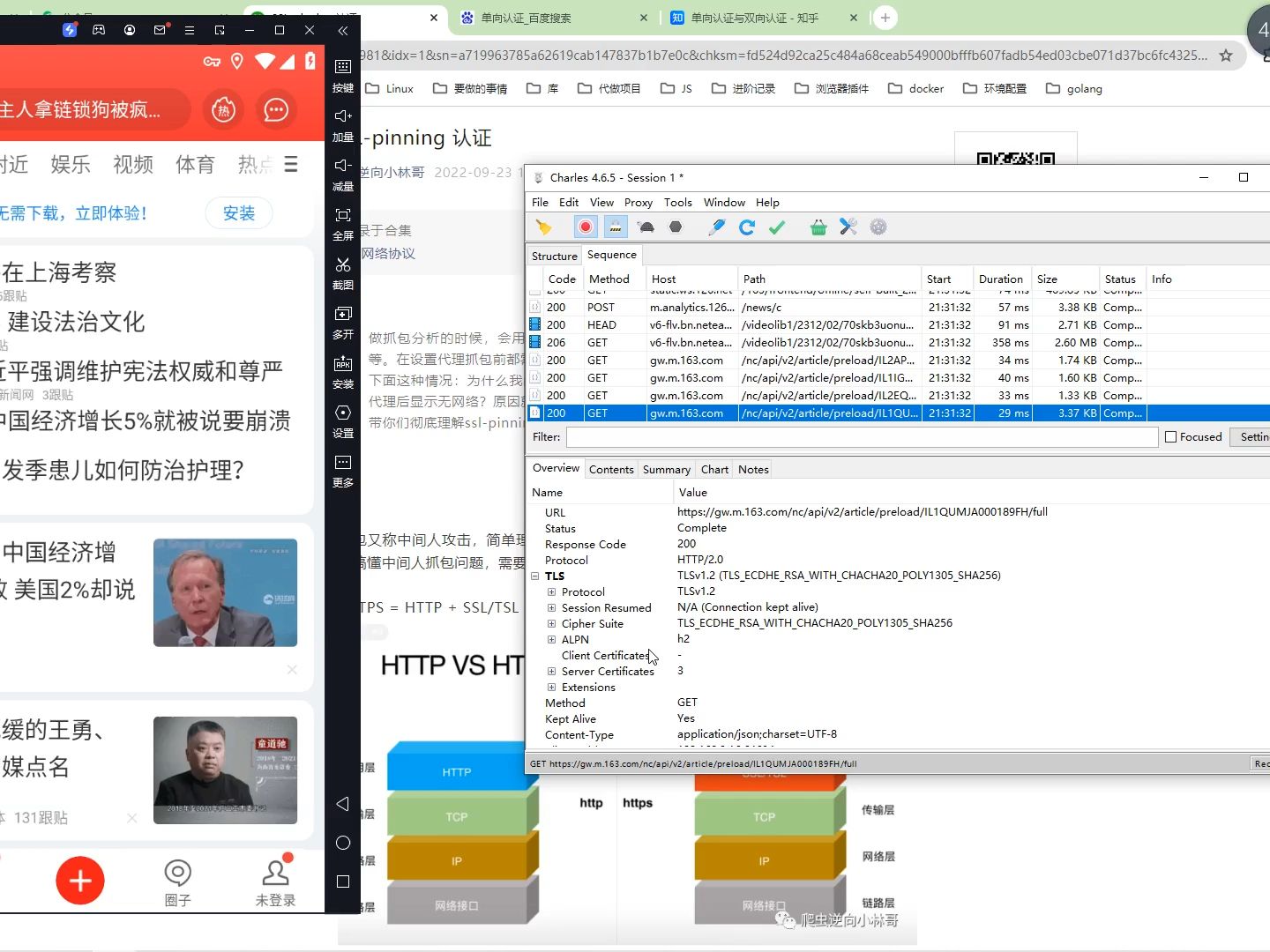
Task: Open the Chart tab in Charles
Action: pyautogui.click(x=714, y=470)
